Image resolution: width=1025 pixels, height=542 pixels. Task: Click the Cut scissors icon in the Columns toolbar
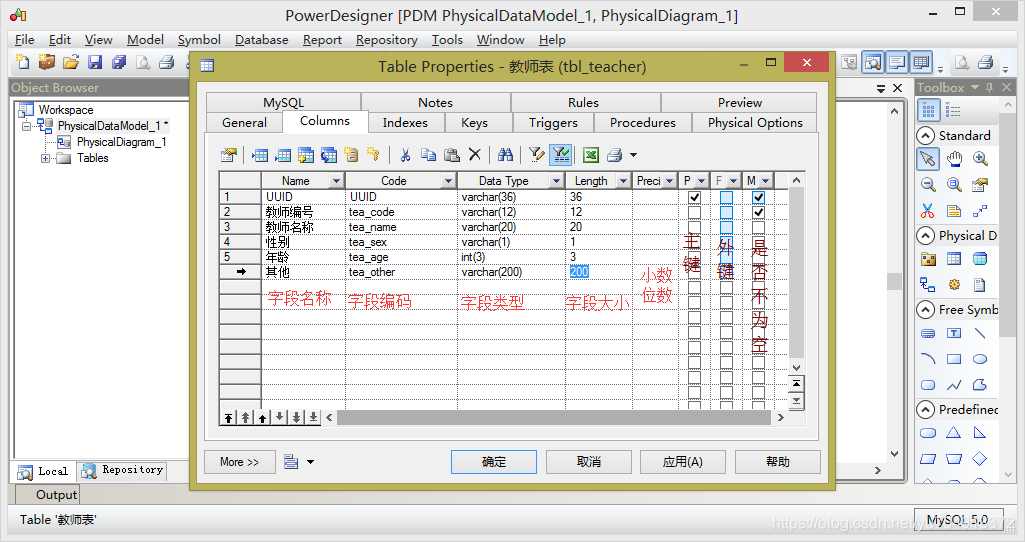pyautogui.click(x=405, y=155)
